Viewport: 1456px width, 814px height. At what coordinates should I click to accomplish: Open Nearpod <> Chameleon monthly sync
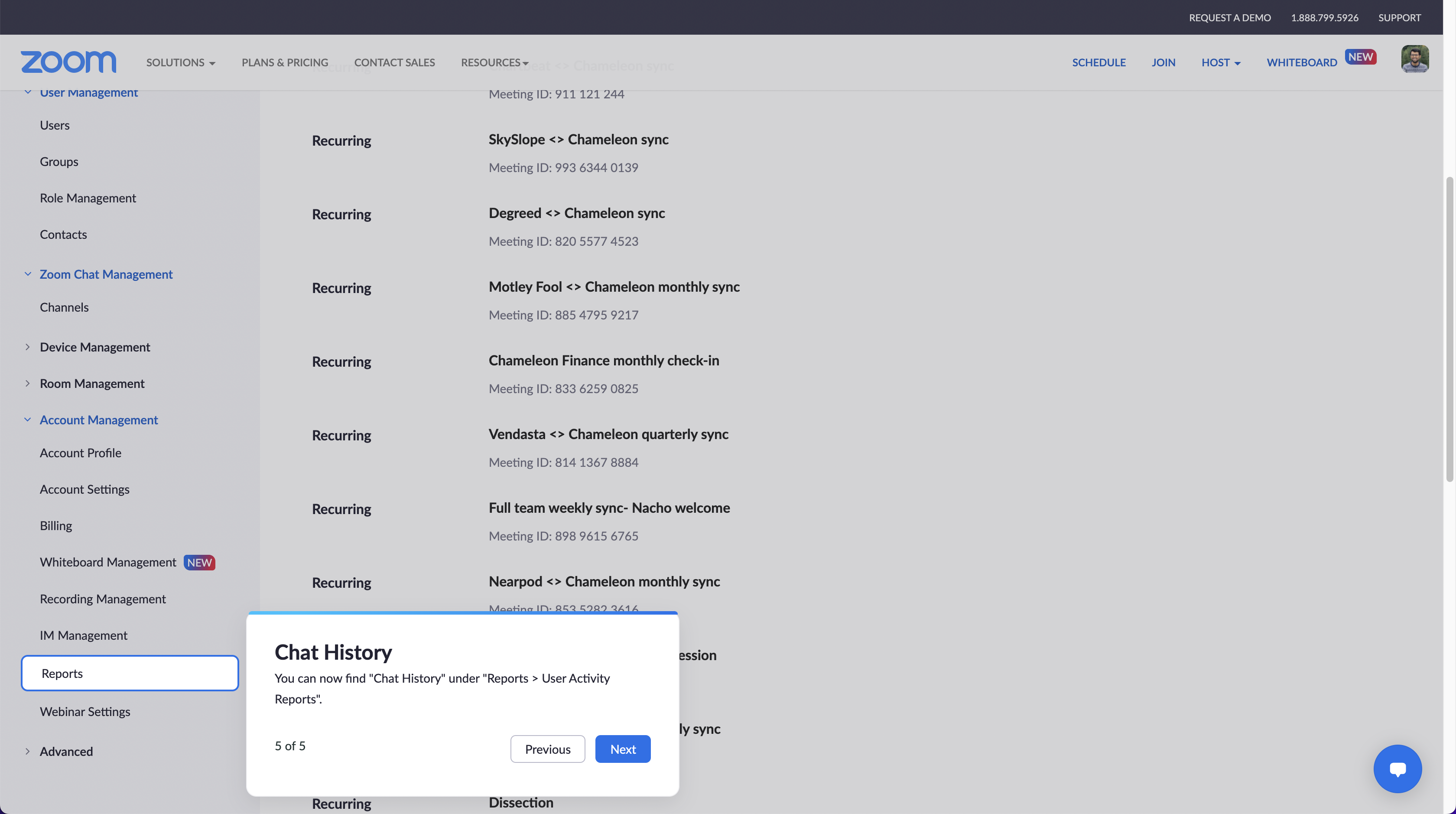(604, 582)
